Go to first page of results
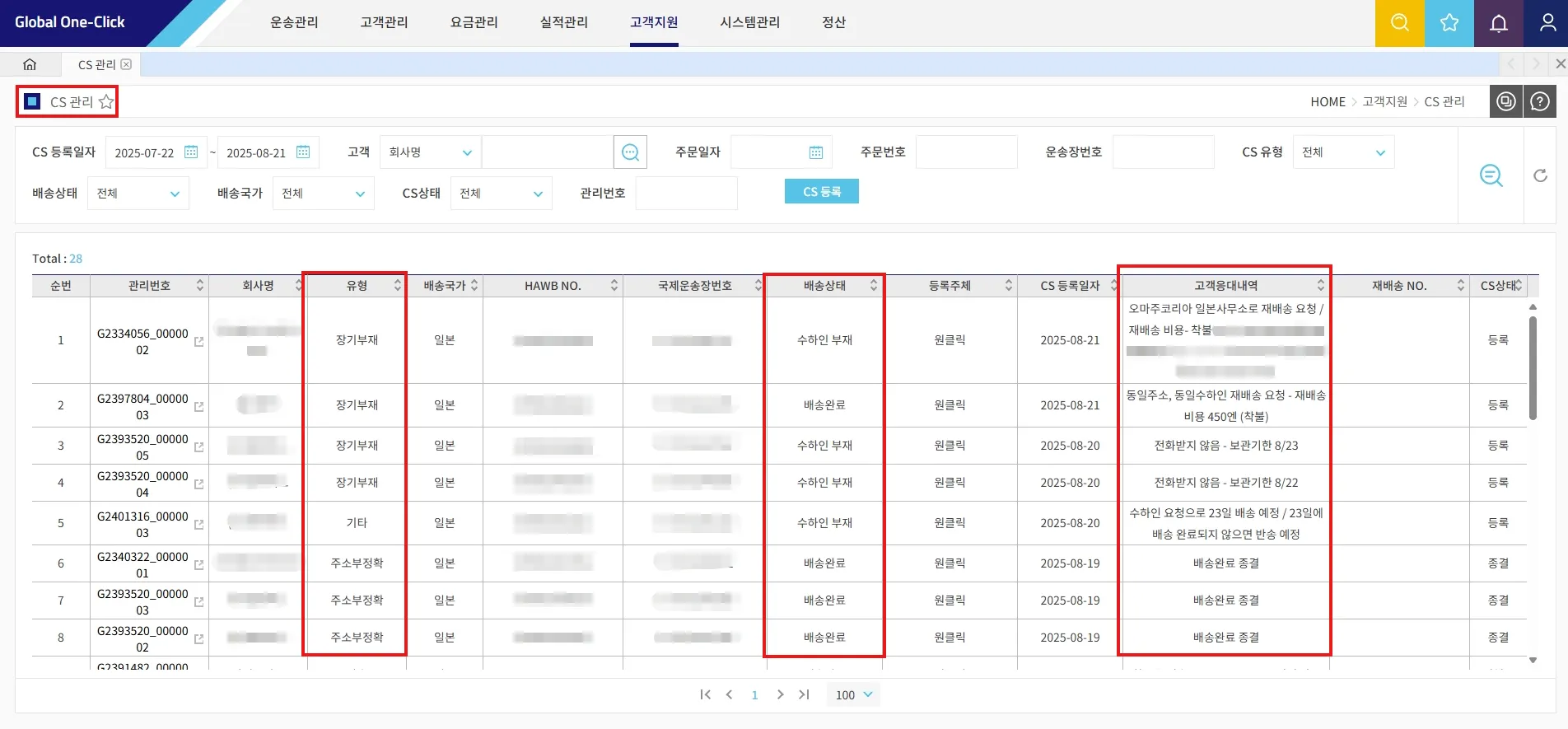The width and height of the screenshot is (1568, 729). point(705,694)
